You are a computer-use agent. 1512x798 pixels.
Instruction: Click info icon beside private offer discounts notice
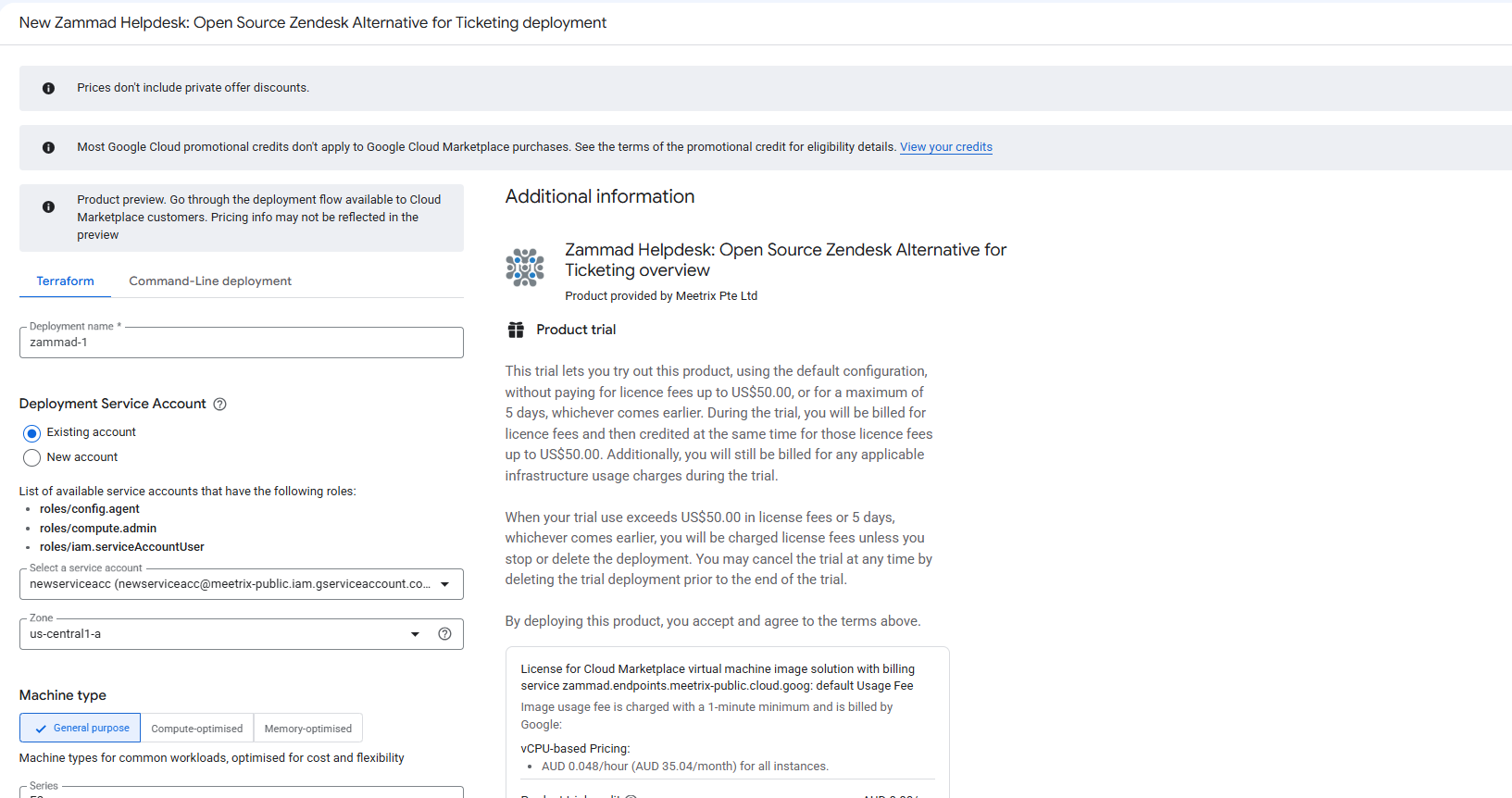[x=48, y=88]
